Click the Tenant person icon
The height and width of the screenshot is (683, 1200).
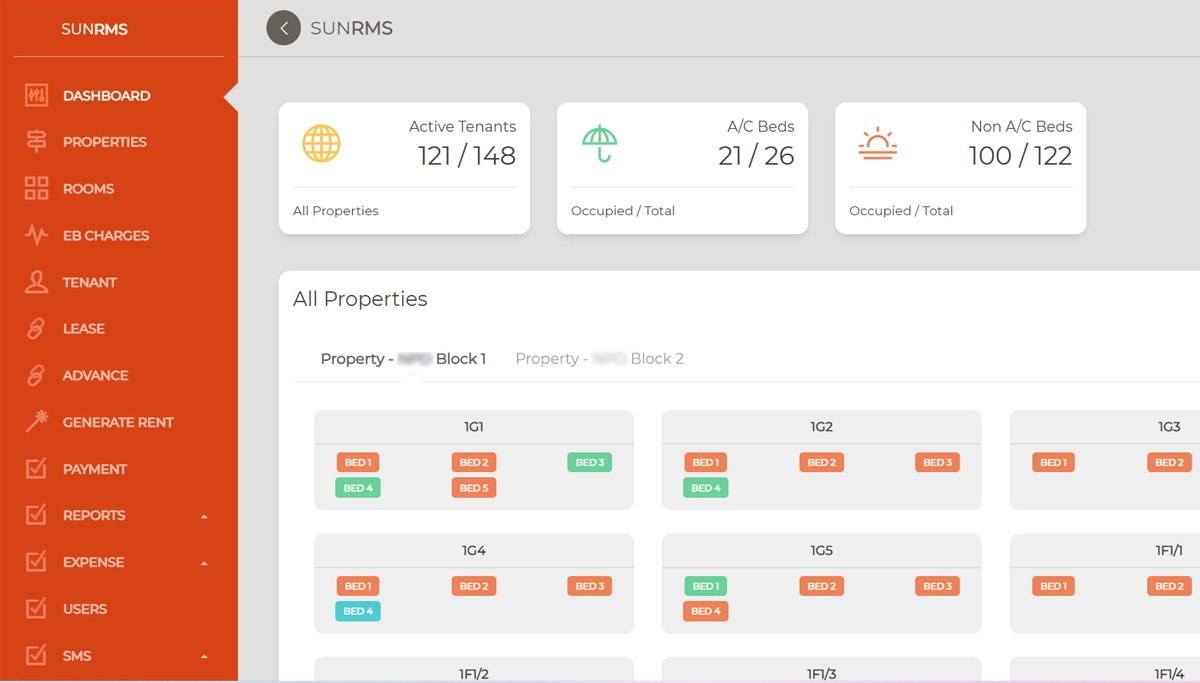pyautogui.click(x=36, y=282)
